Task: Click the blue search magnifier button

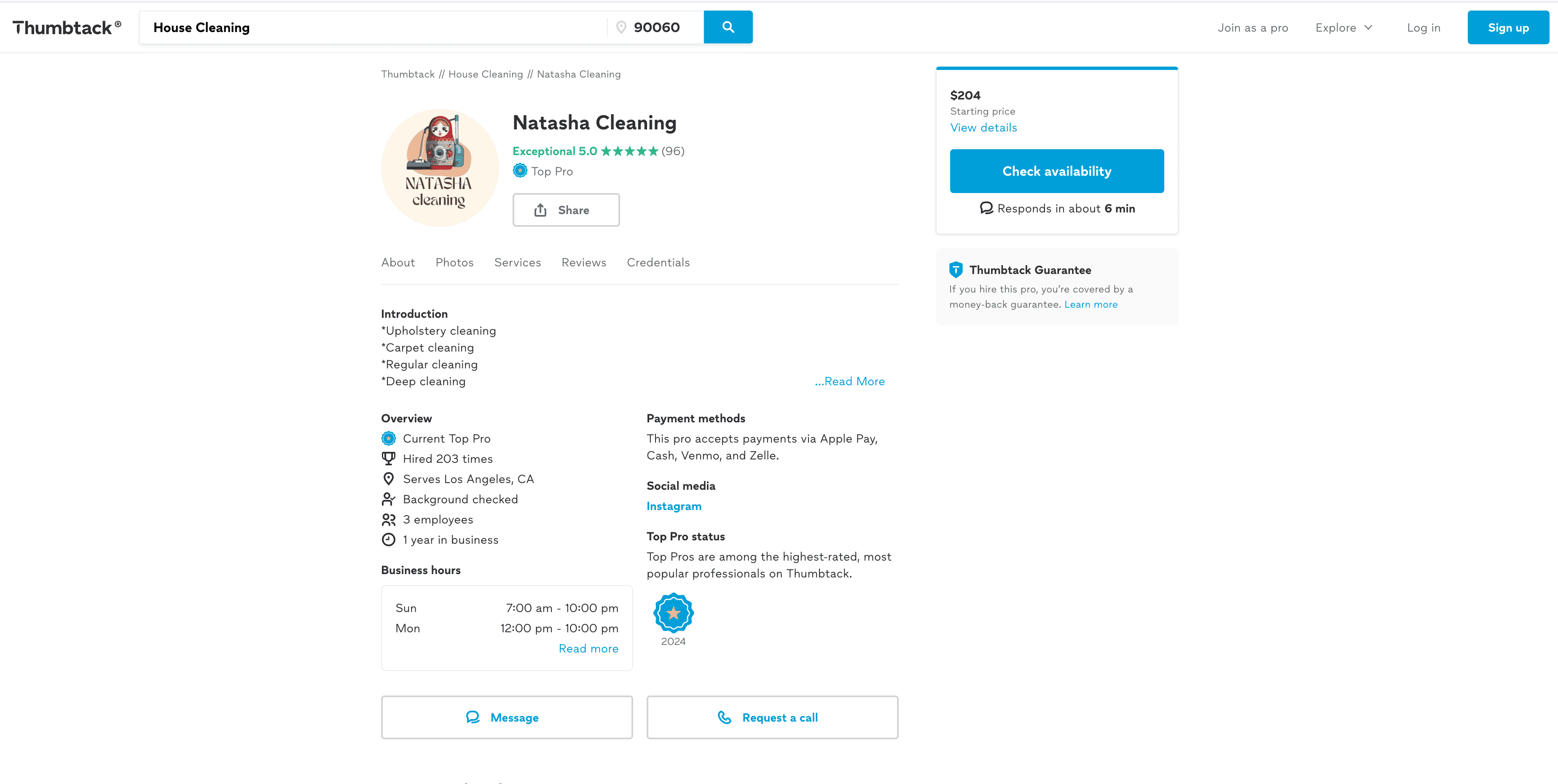Action: [728, 27]
